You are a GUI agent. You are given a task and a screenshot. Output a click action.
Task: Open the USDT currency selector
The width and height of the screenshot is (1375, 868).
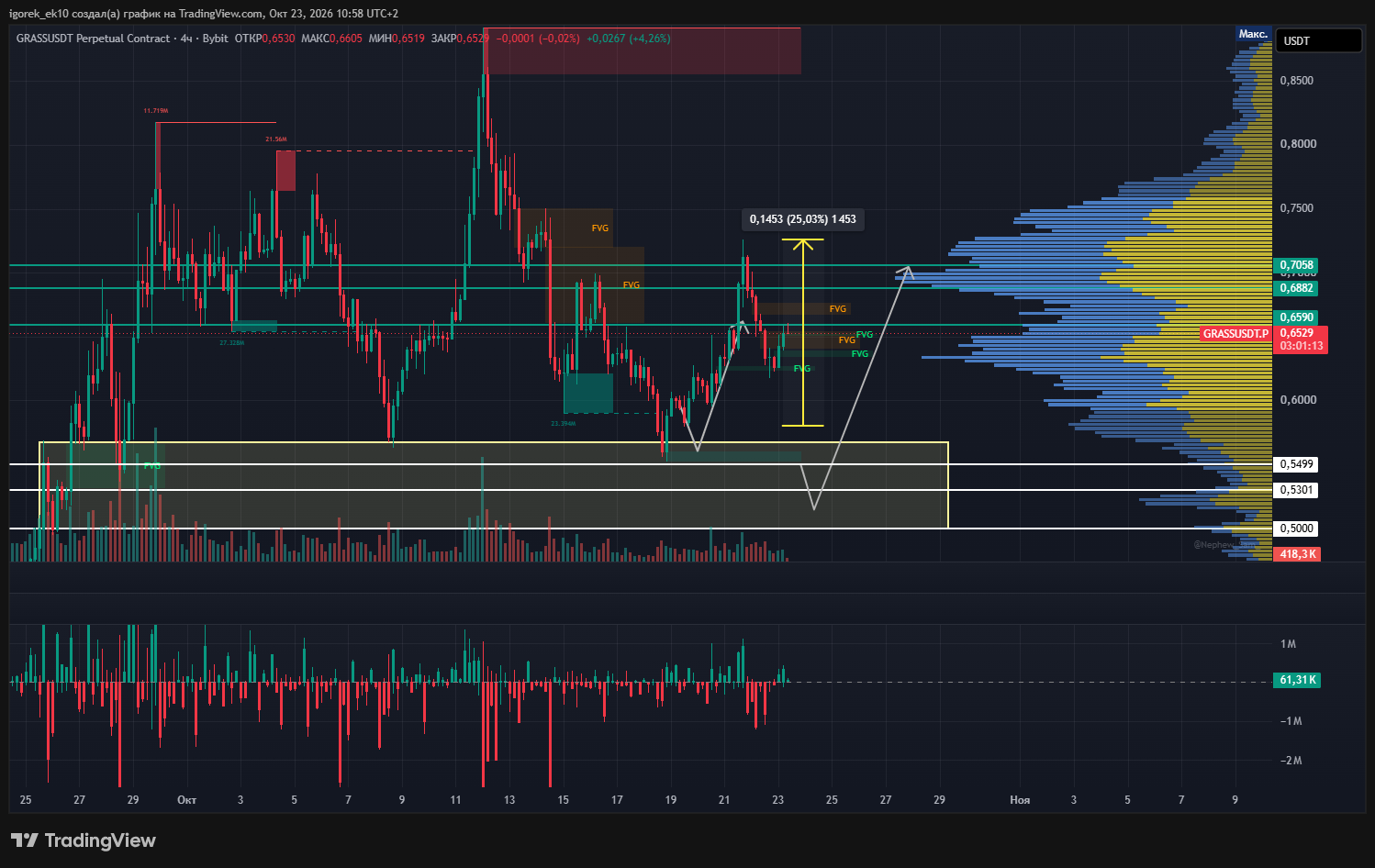point(1318,40)
